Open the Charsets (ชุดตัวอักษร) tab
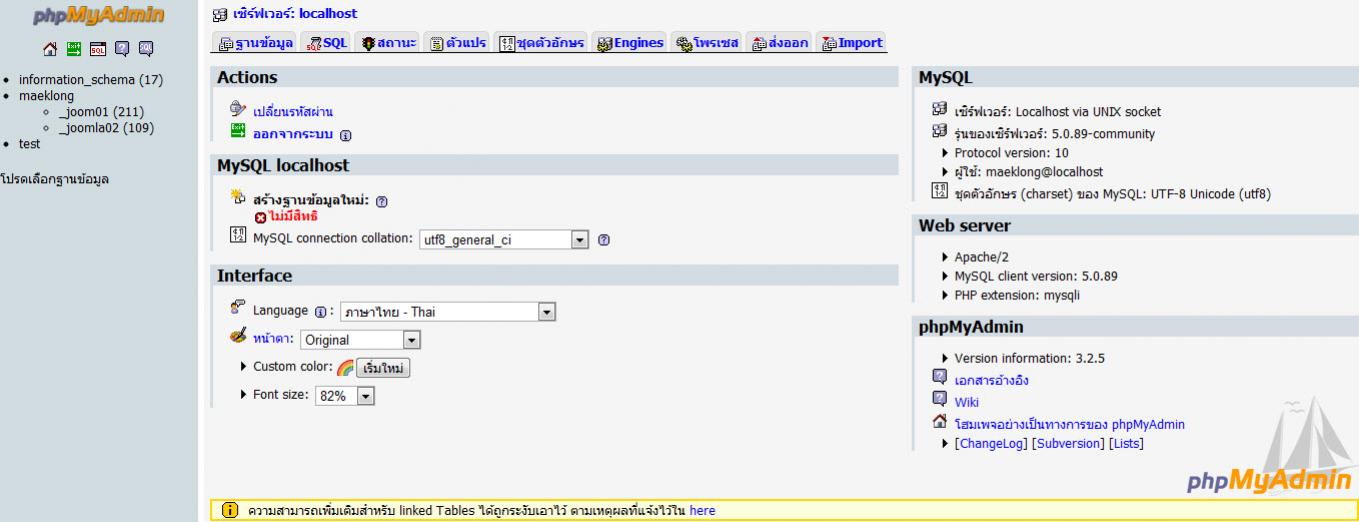 point(542,43)
